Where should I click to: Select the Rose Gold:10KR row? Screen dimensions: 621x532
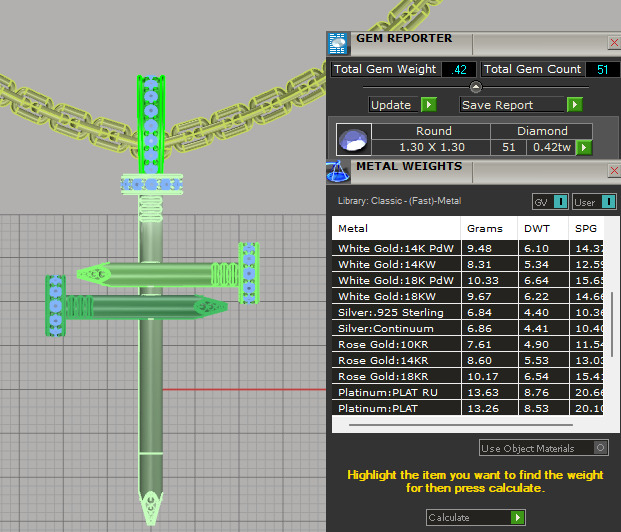point(468,345)
